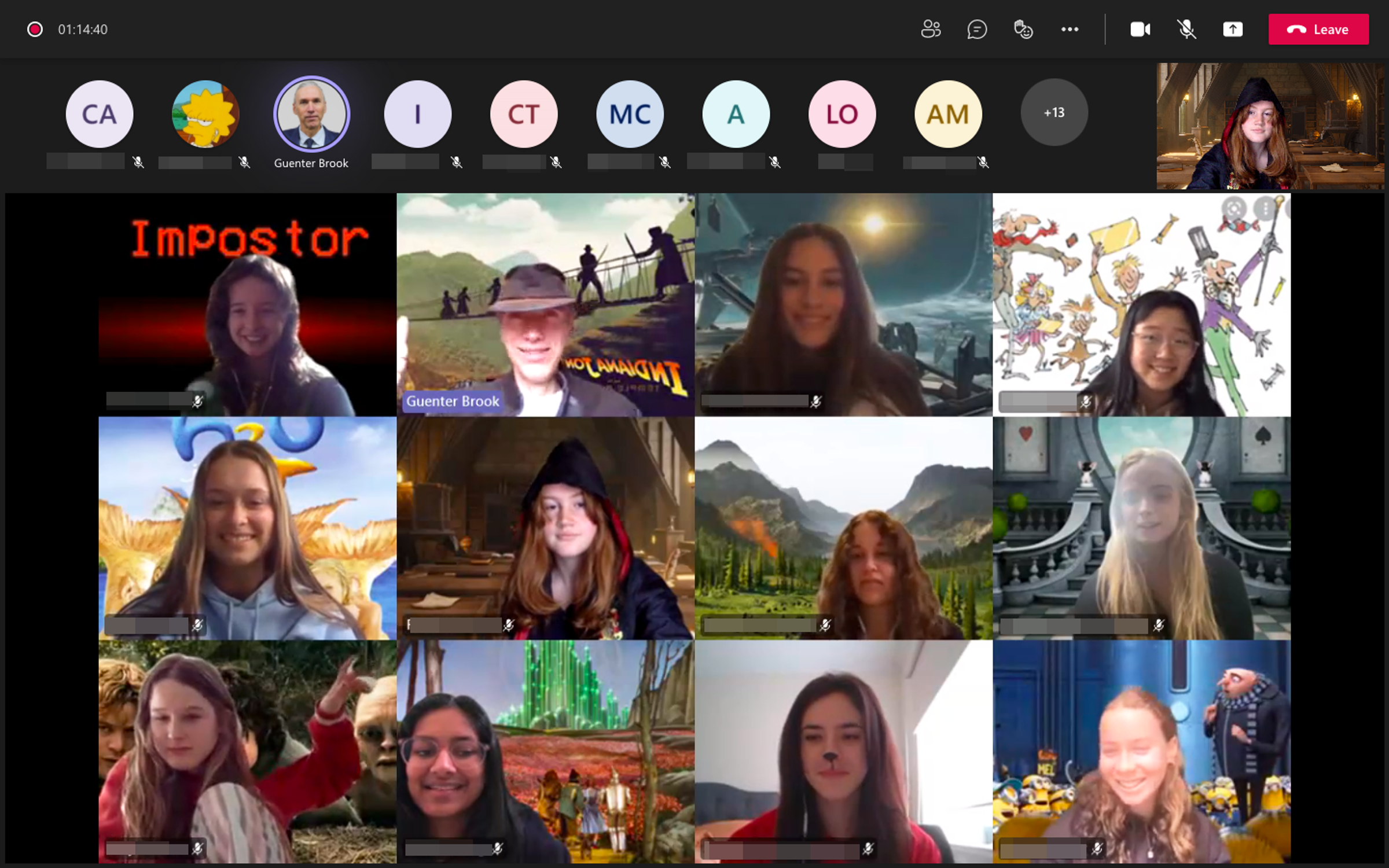
Task: Select Guenter Brook's Indiana Jones video tile
Action: pyautogui.click(x=546, y=304)
